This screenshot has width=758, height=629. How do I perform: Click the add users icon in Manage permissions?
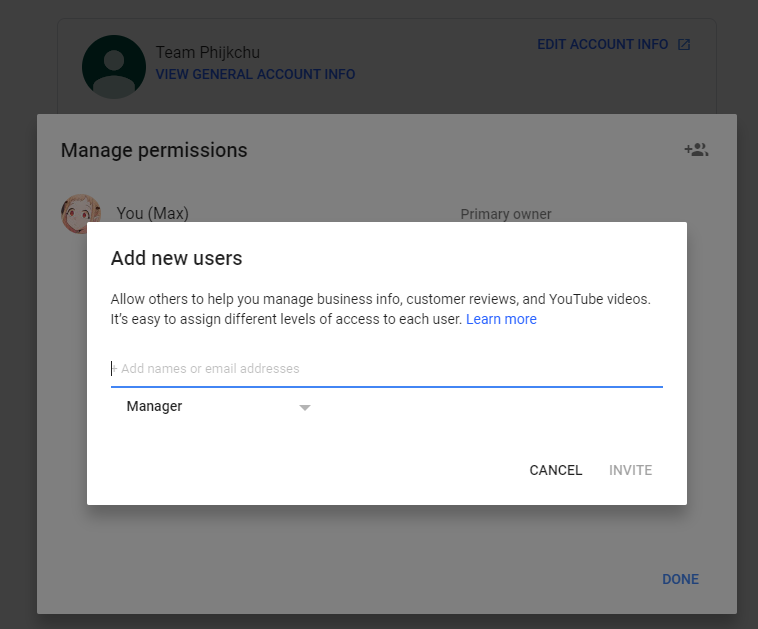coord(696,150)
